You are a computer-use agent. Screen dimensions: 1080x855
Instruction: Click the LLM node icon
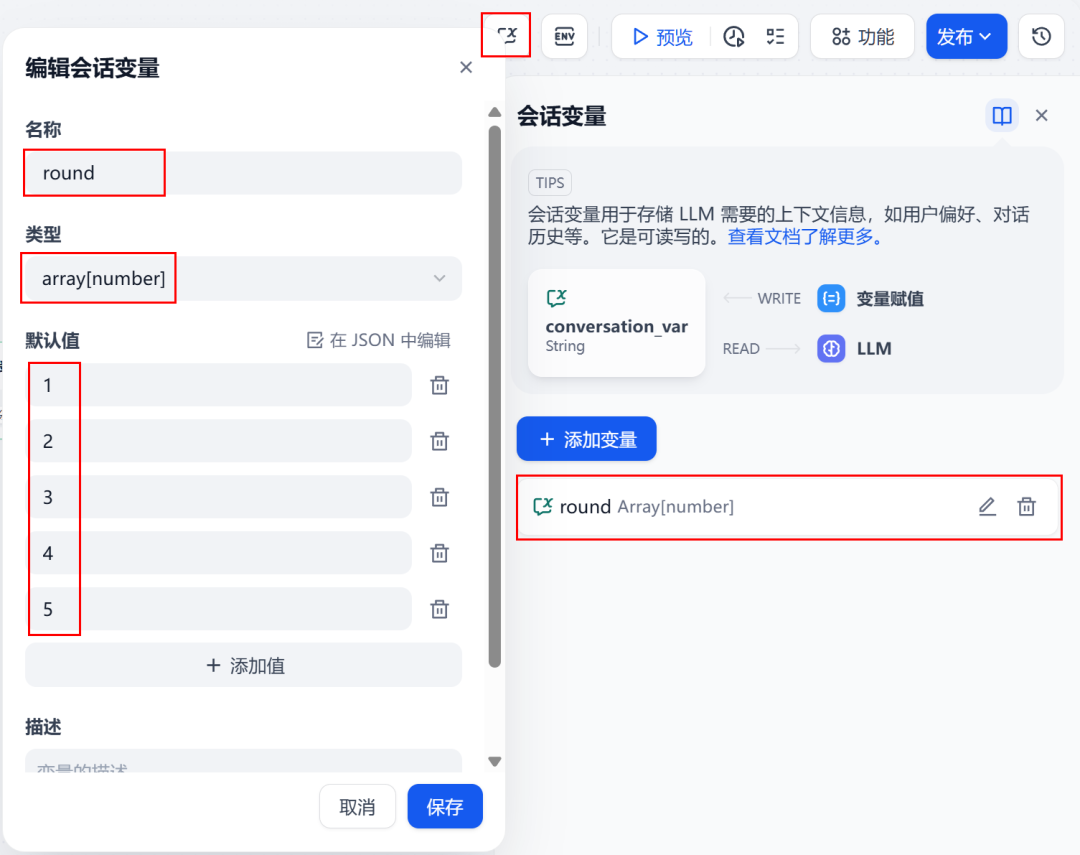coord(831,349)
